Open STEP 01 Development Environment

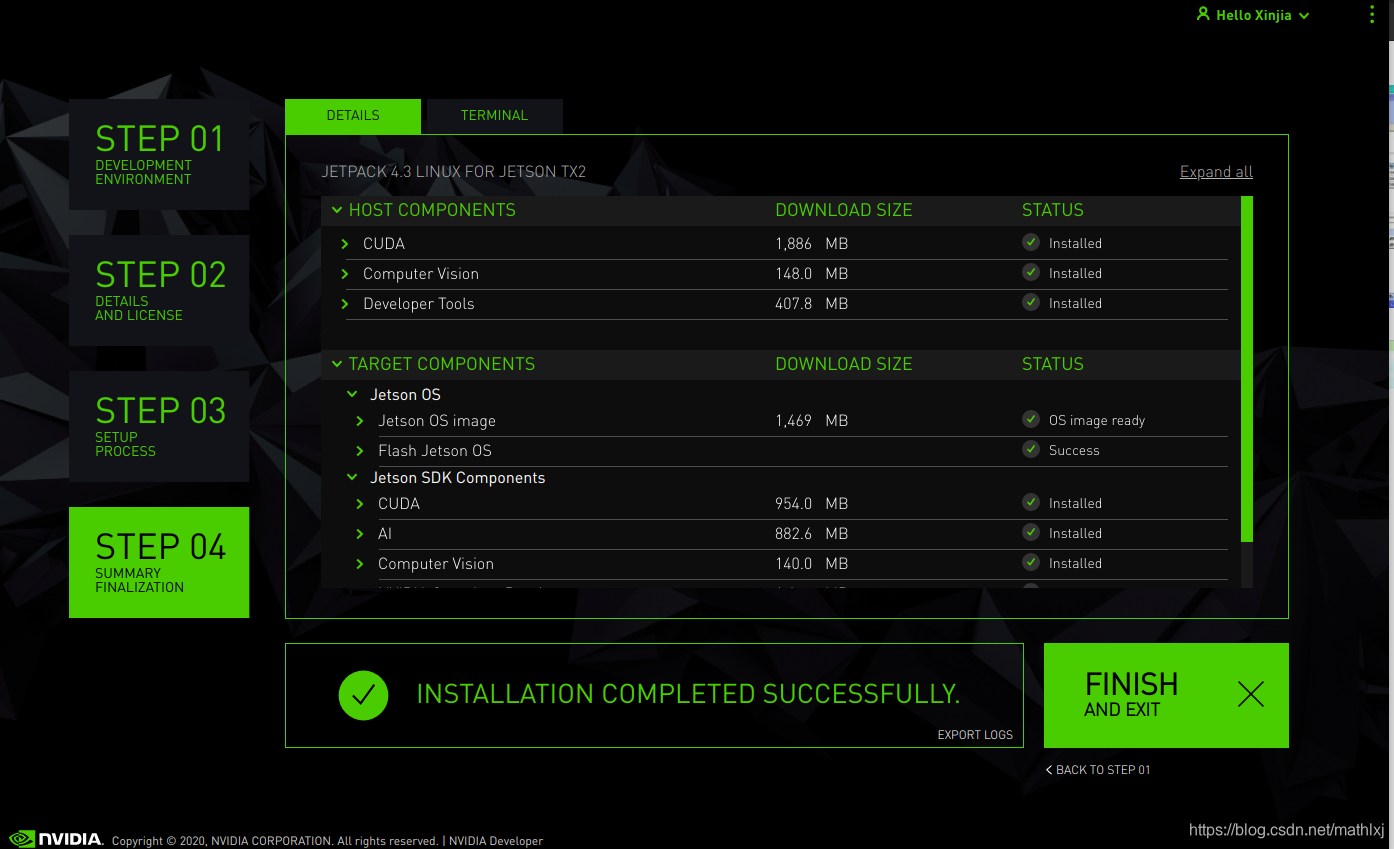[159, 154]
